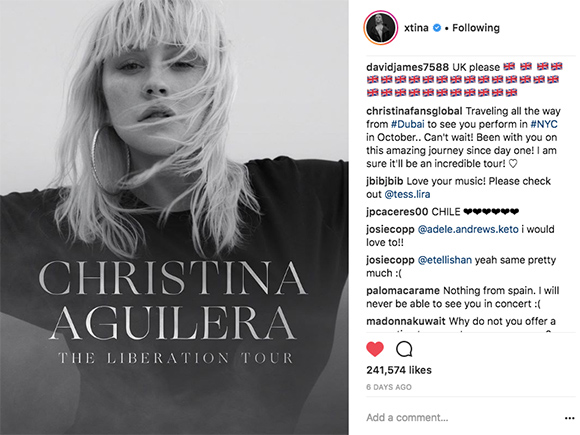Visit the @tess.lira mention
The height and width of the screenshot is (435, 580).
[407, 194]
